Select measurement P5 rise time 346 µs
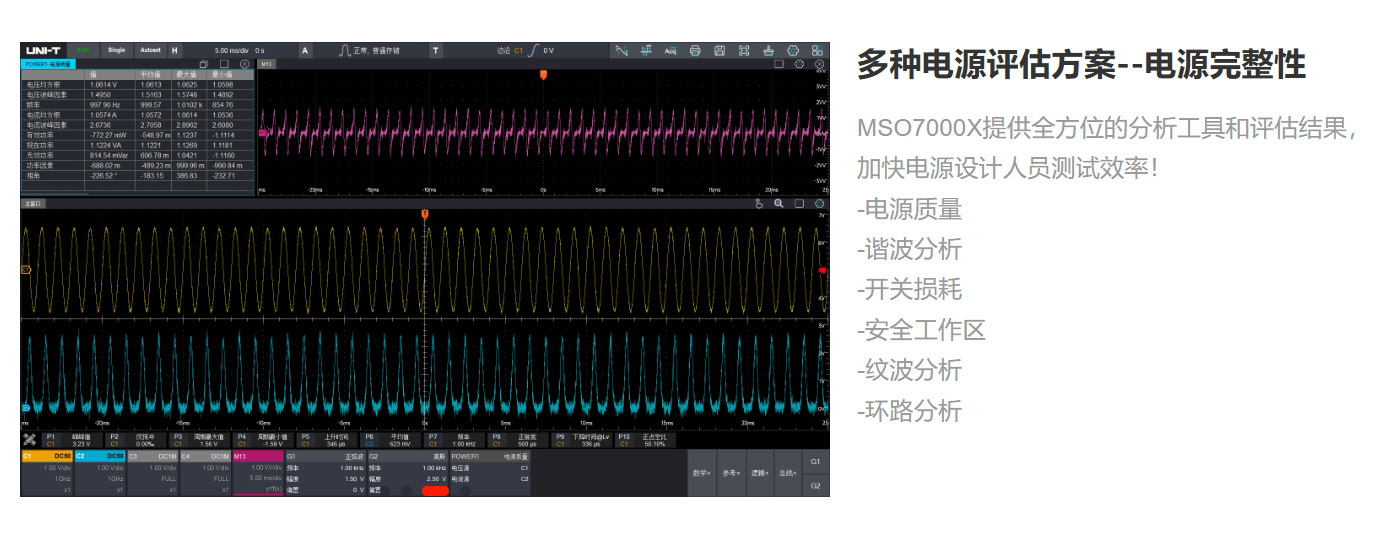The height and width of the screenshot is (549, 1381). (x=326, y=440)
